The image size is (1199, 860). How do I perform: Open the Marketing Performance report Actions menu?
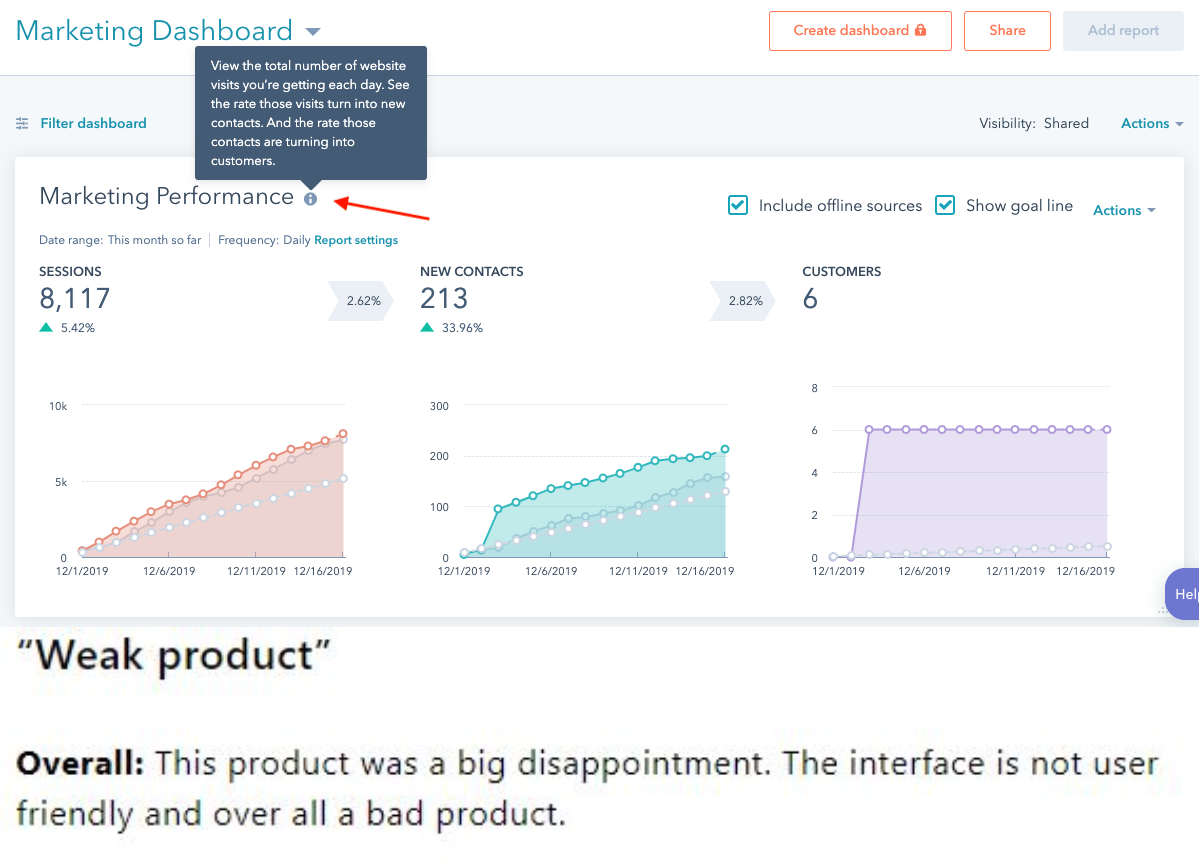[x=1124, y=210]
